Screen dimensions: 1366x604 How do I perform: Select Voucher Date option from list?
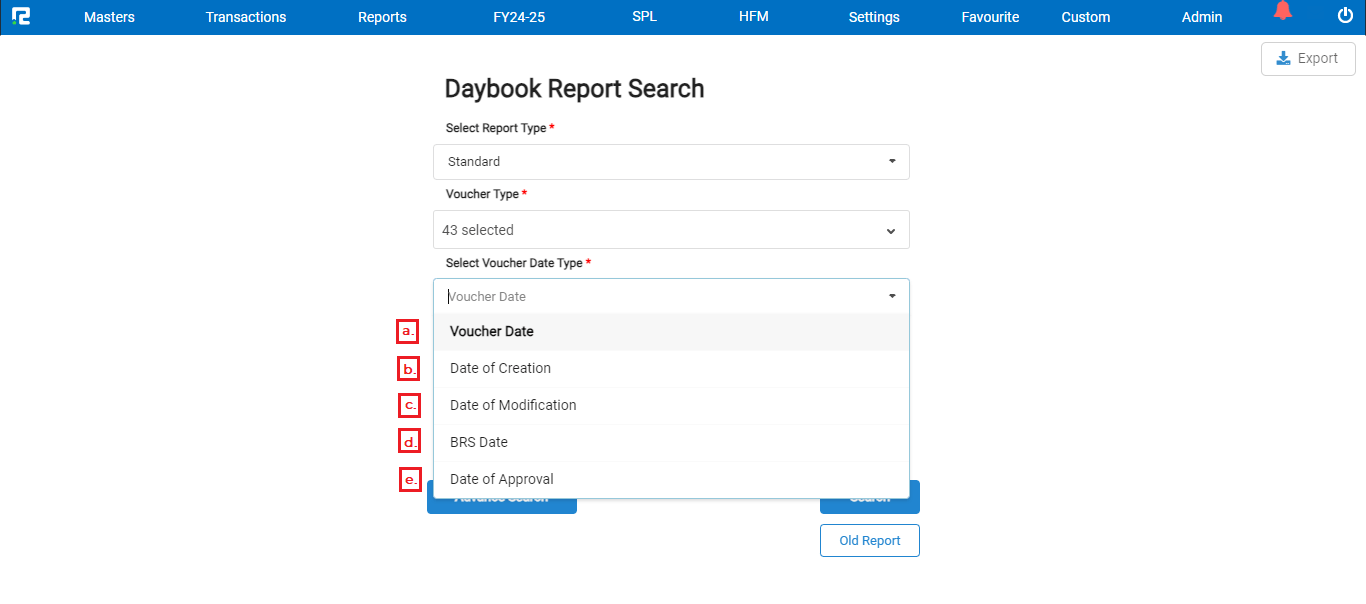(492, 332)
